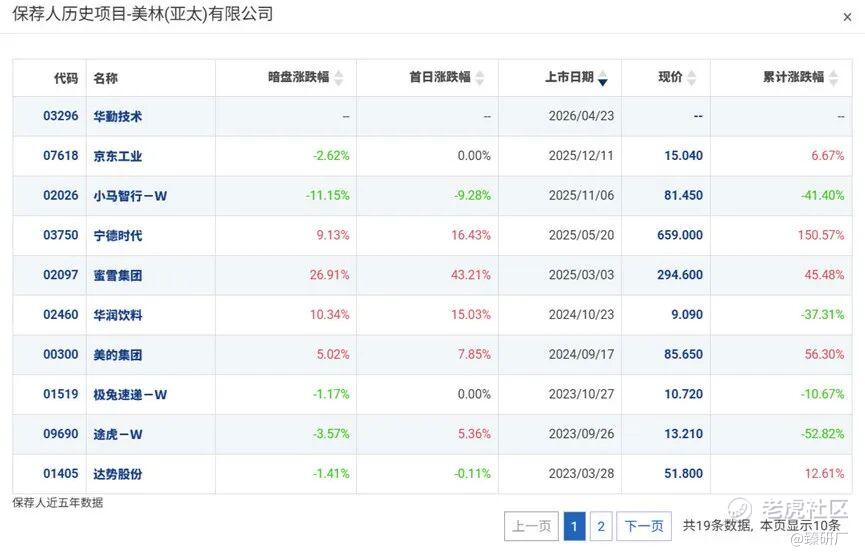Click the 保荐人近五年数据 footnote
Viewport: 865px width, 559px height.
click(58, 503)
